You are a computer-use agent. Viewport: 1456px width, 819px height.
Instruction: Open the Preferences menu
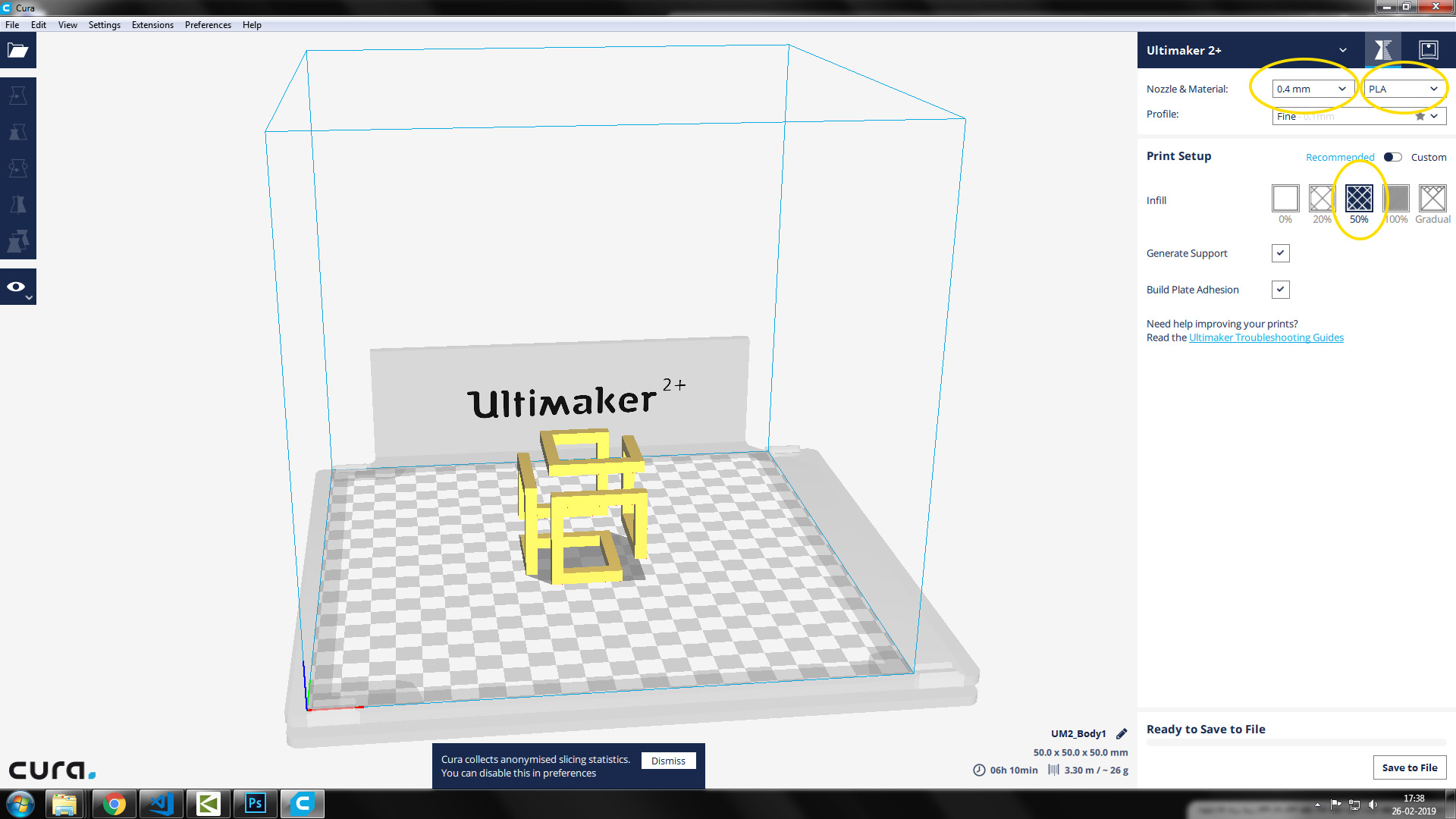click(x=208, y=25)
